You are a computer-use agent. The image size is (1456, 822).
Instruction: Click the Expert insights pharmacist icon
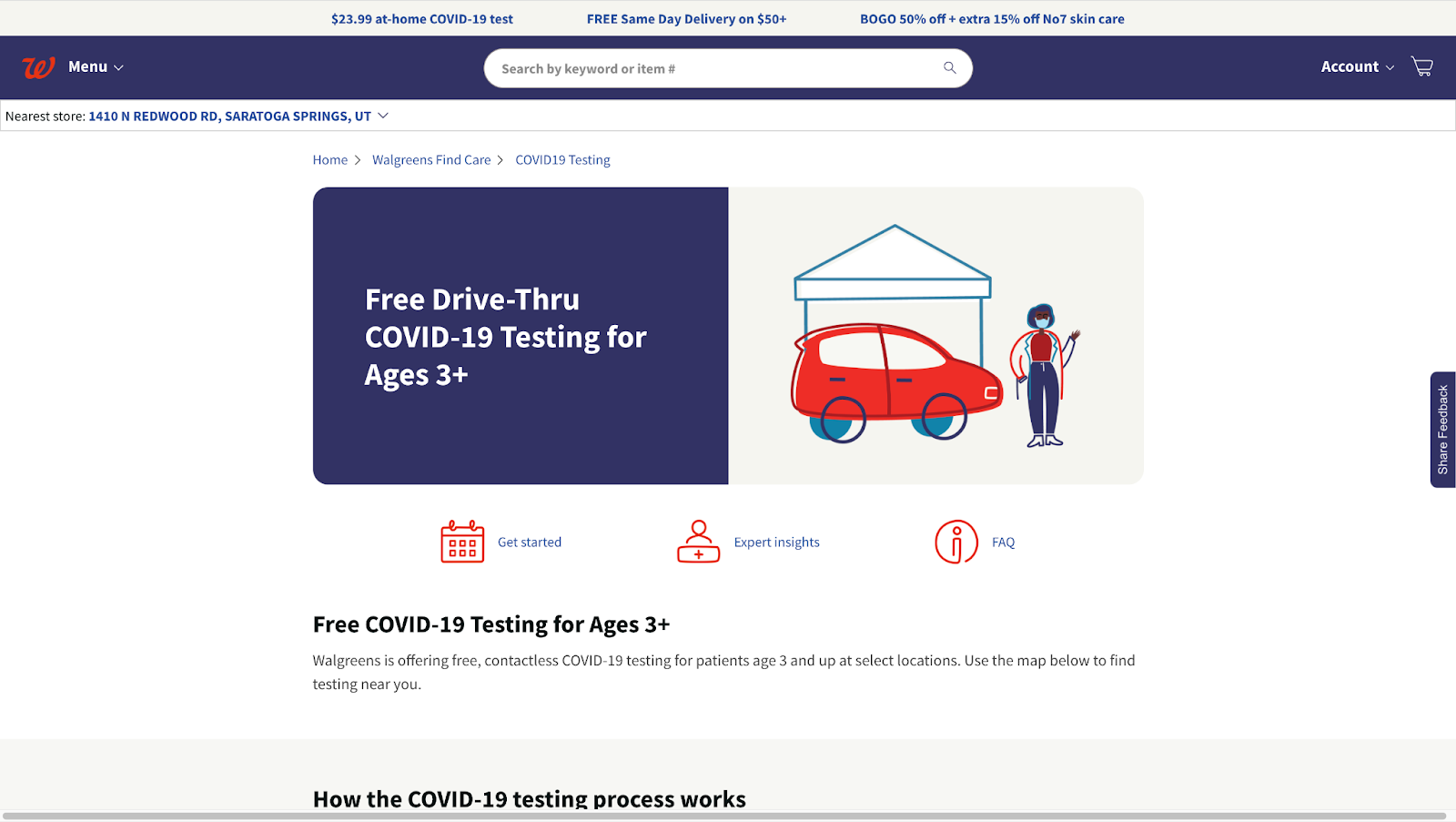[x=699, y=542]
